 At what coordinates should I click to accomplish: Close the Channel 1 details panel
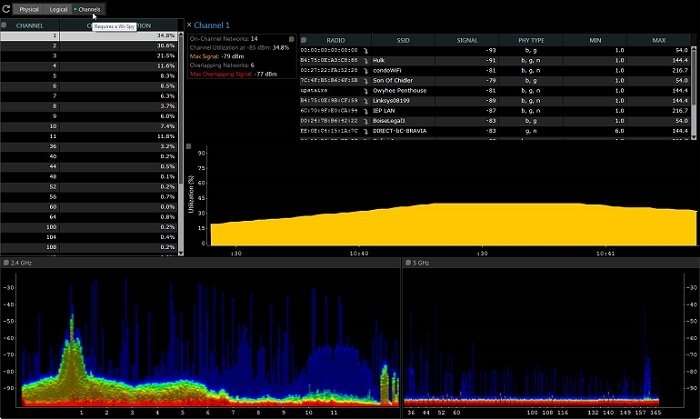(x=190, y=24)
